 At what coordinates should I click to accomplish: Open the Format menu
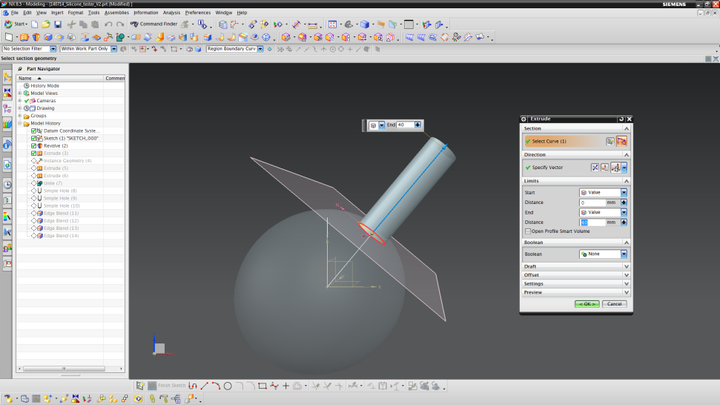point(75,13)
